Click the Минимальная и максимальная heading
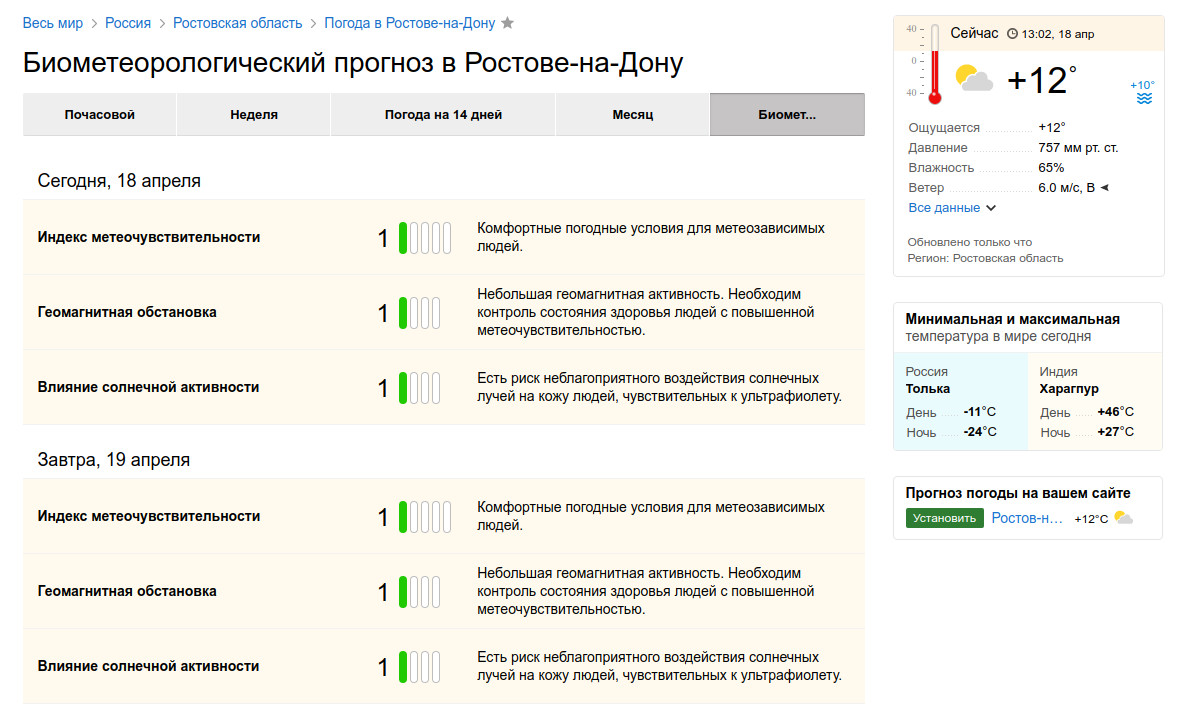This screenshot has width=1178, height=721. point(1012,319)
